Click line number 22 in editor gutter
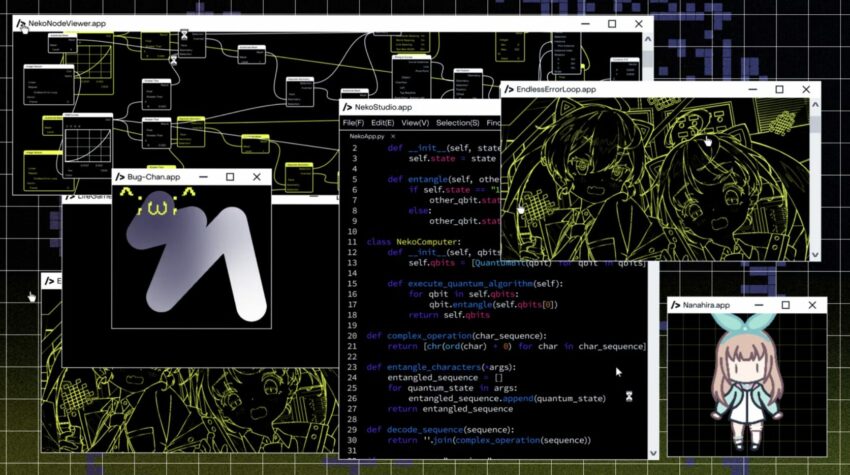Screen dimensions: 850x475 click(352, 357)
